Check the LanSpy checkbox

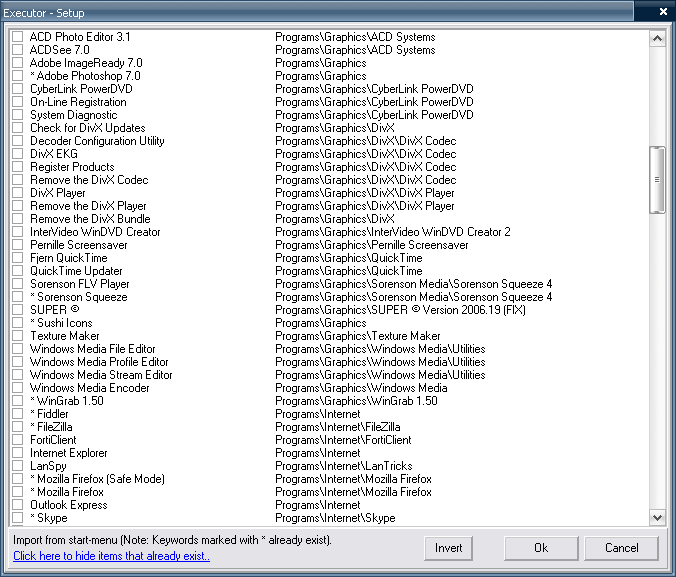(18, 466)
